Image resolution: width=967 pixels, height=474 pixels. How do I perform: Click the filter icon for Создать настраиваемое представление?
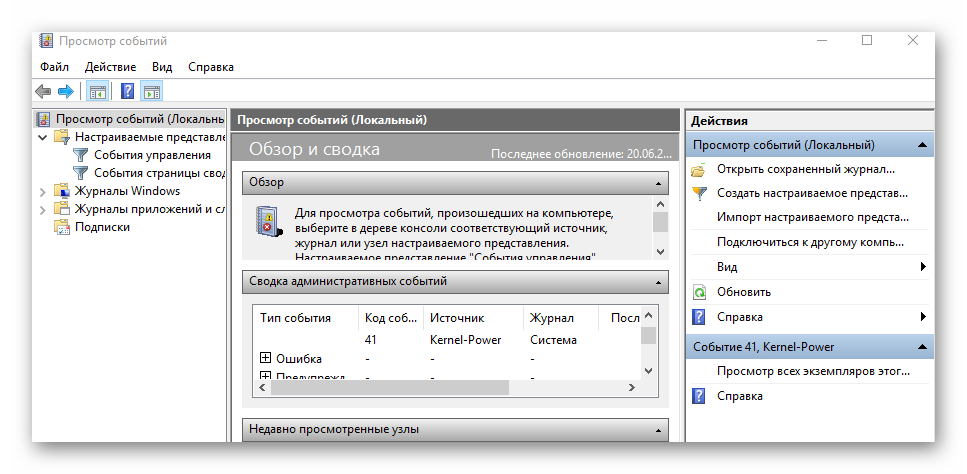tap(699, 193)
